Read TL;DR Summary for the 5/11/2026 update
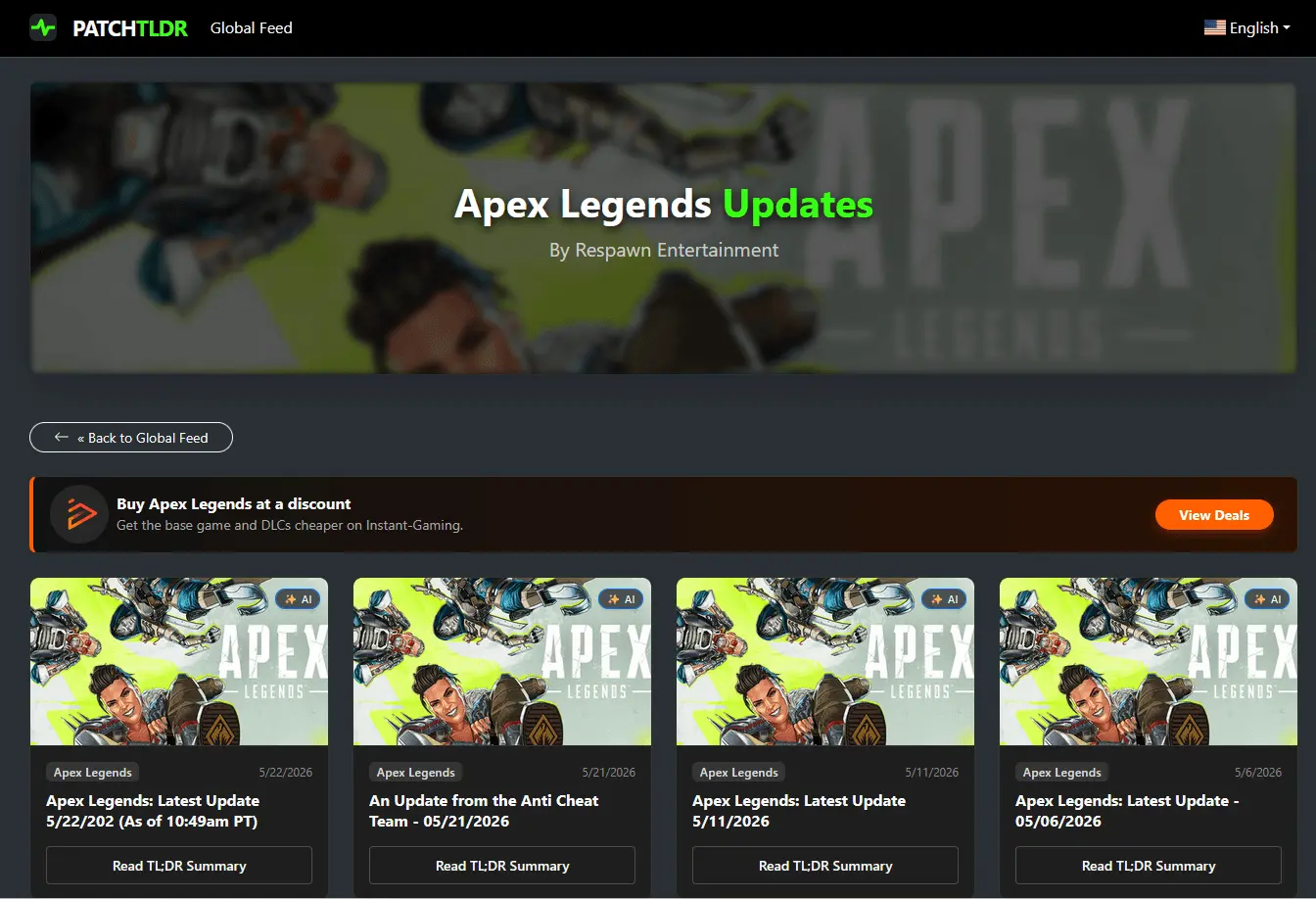The width and height of the screenshot is (1316, 899). pyautogui.click(x=825, y=866)
